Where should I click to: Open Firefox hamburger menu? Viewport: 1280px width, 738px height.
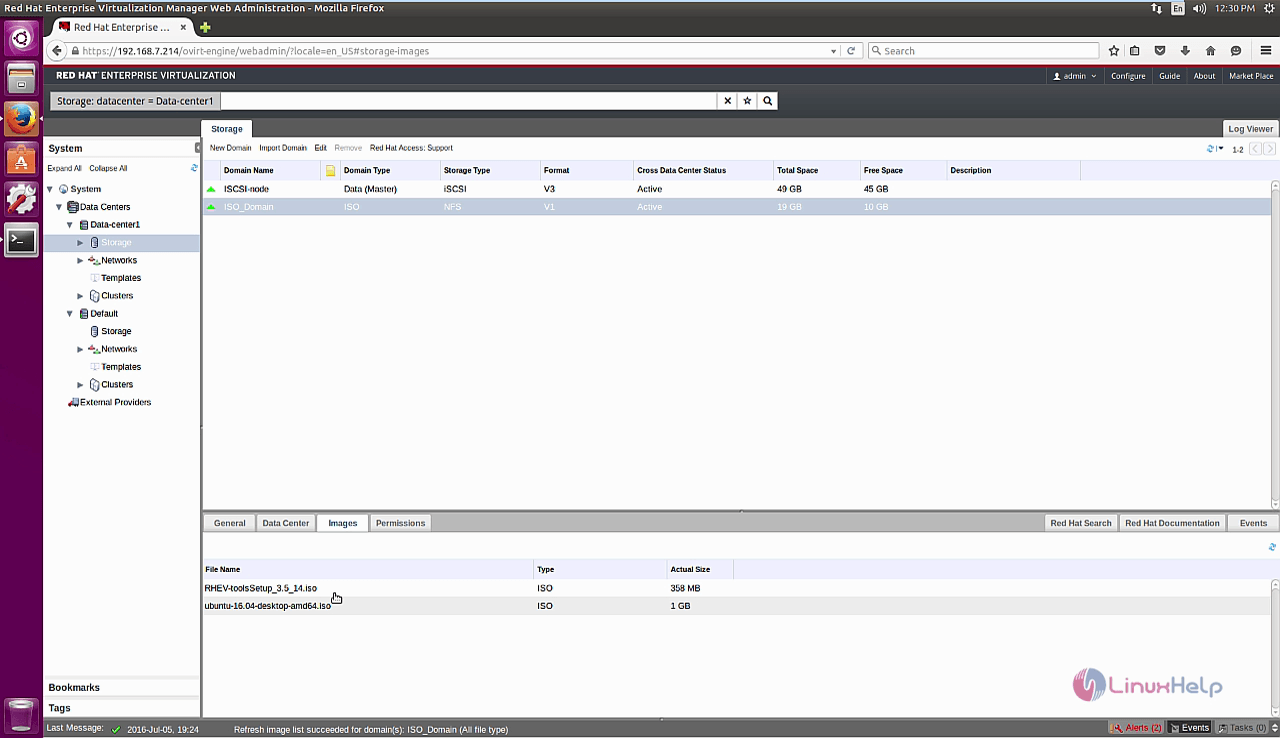coord(1264,51)
